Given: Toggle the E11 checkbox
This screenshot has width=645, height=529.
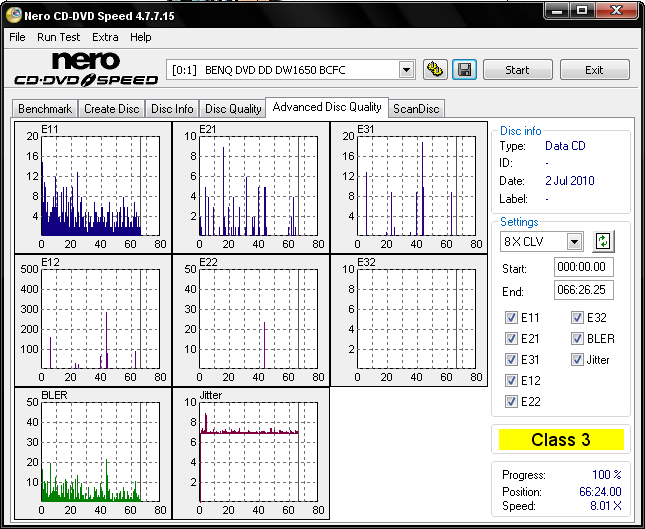Looking at the screenshot, I should pyautogui.click(x=511, y=318).
